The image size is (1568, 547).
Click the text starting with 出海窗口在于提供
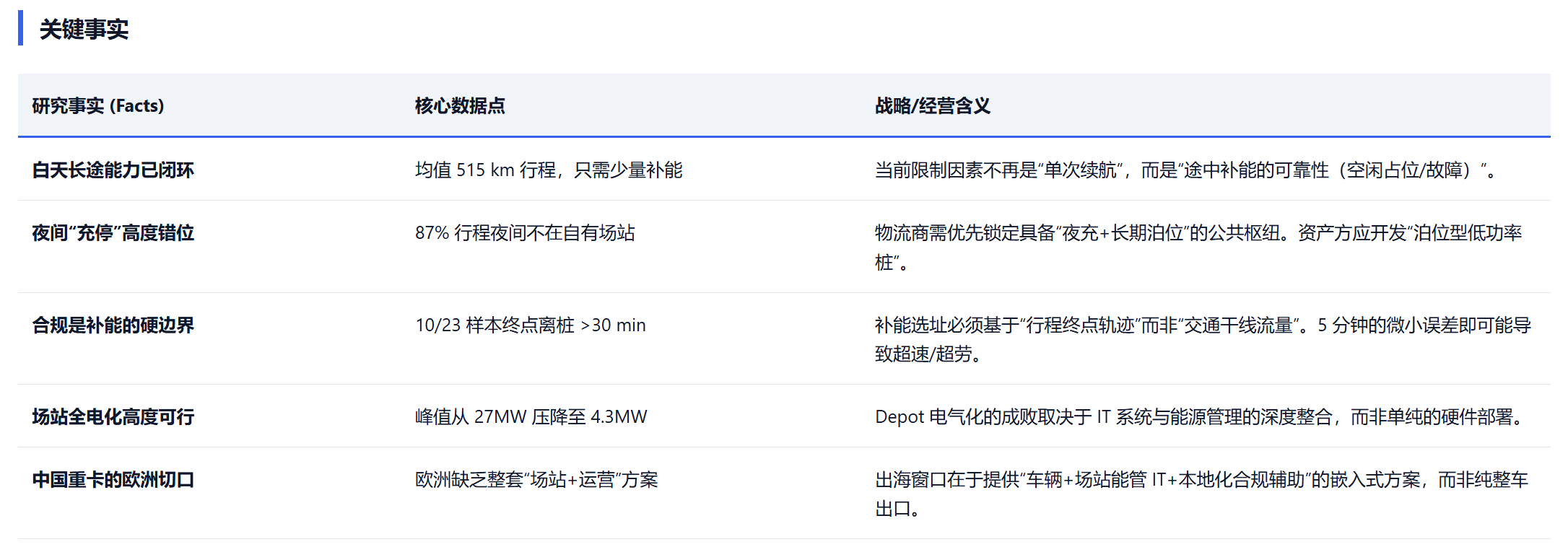pos(1201,480)
